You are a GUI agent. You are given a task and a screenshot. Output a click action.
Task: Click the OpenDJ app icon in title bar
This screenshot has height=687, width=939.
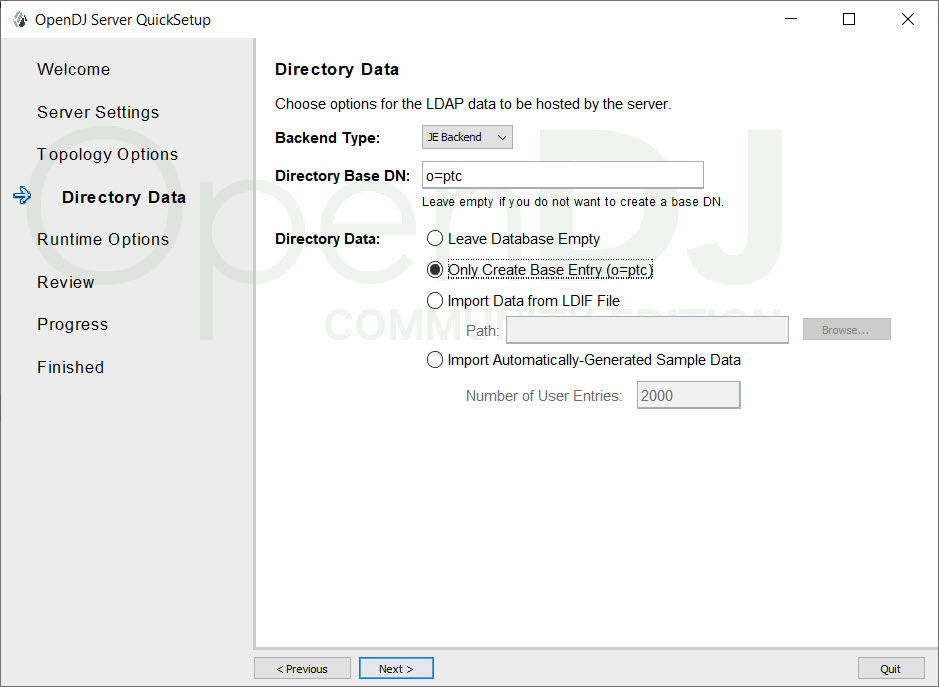click(20, 20)
